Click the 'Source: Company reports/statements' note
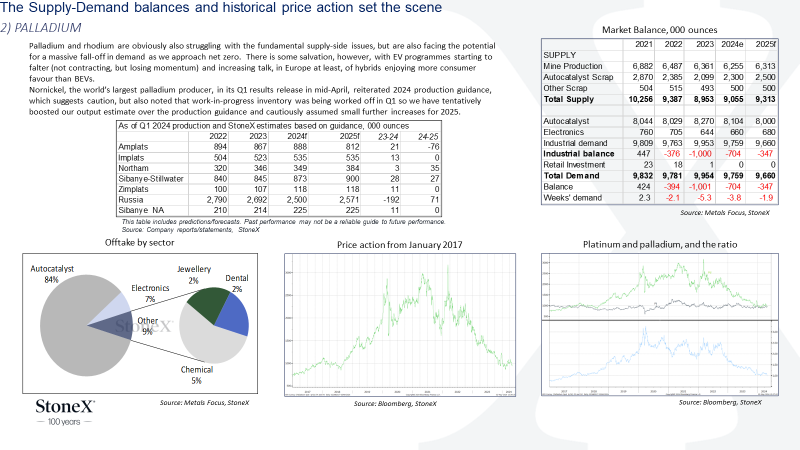Screen dimensions: 800x450 [x=190, y=230]
